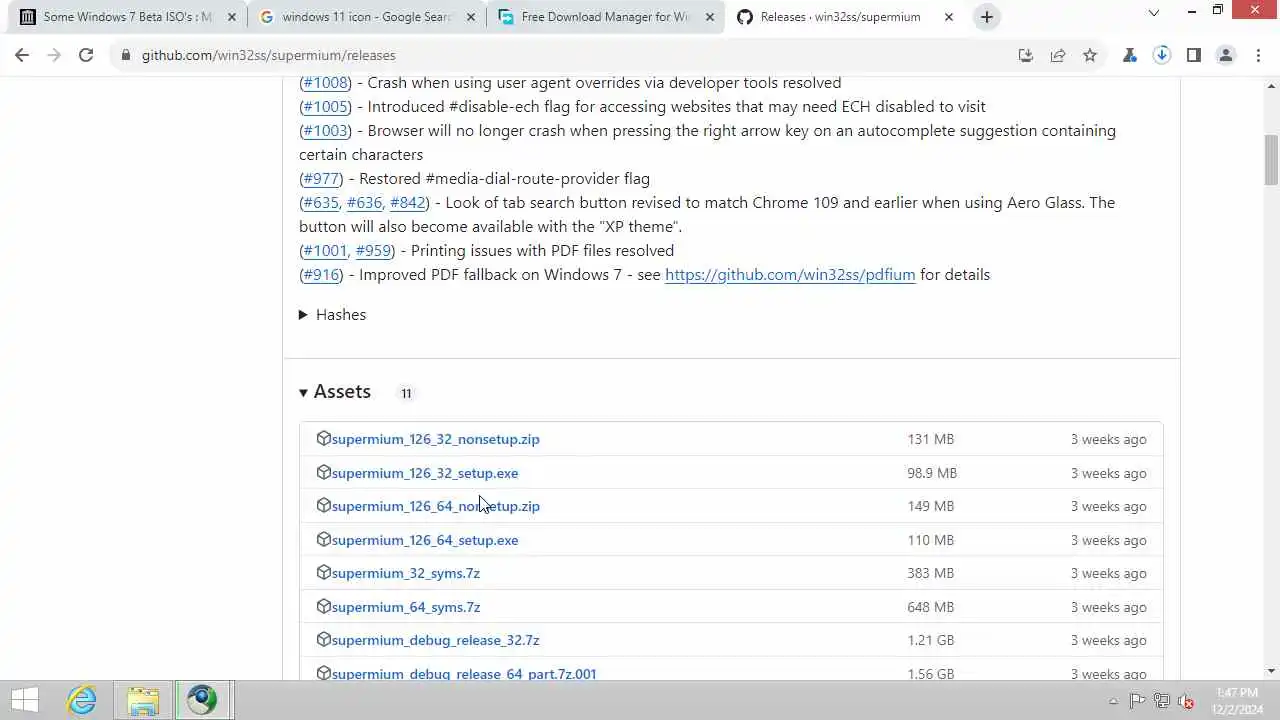Click package icon beside supermium_debug_release_32.7z
Viewport: 1280px width, 720px height.
[x=323, y=639]
